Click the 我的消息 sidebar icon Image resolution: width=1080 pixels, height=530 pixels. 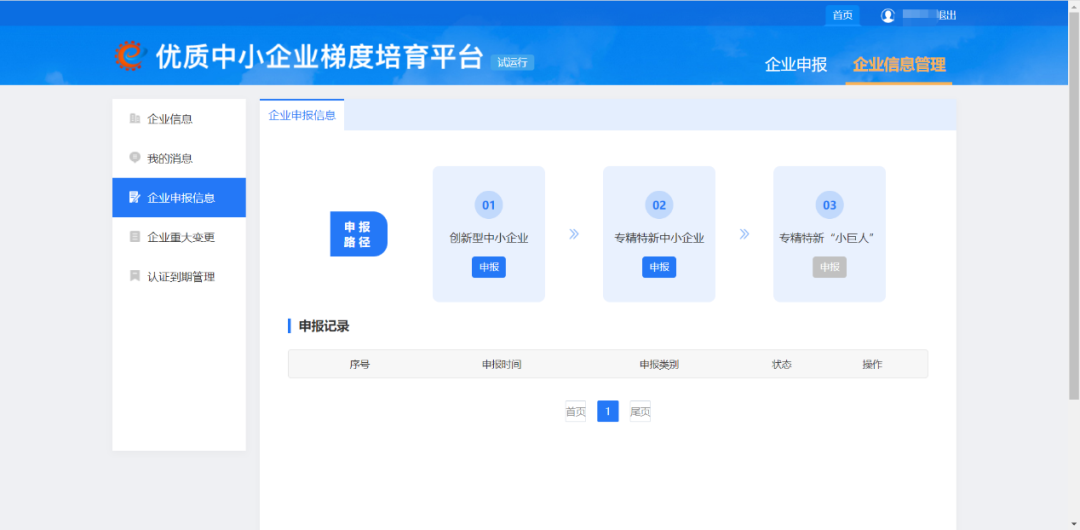point(135,158)
